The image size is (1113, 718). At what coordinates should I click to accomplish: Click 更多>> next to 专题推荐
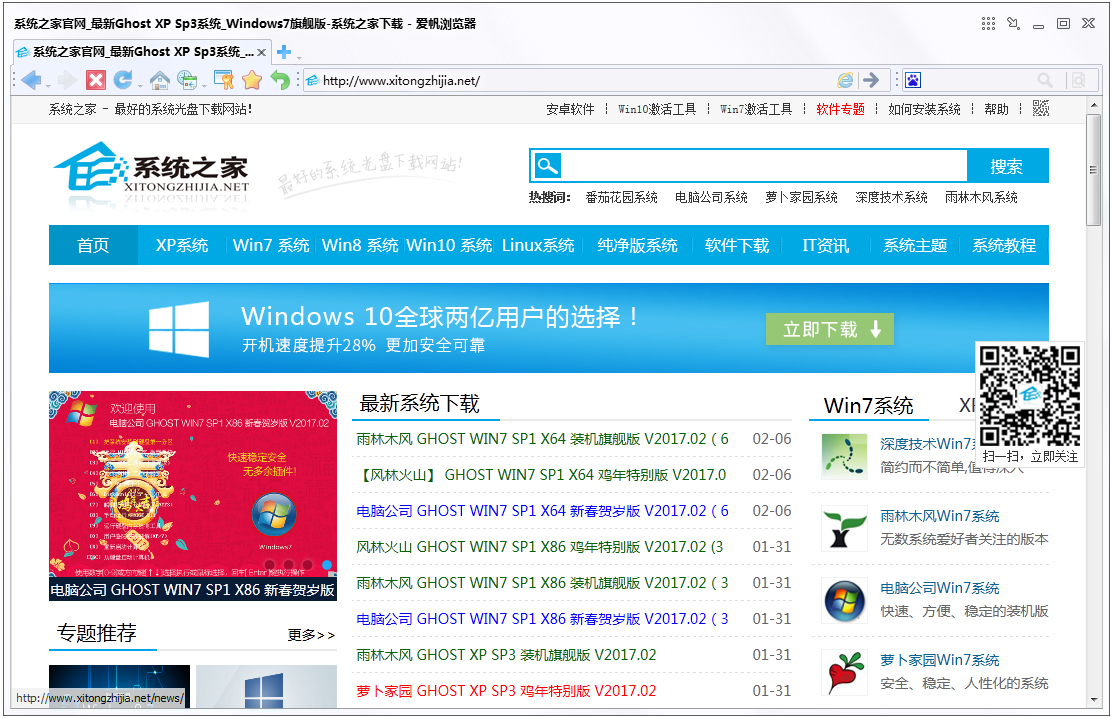[311, 635]
